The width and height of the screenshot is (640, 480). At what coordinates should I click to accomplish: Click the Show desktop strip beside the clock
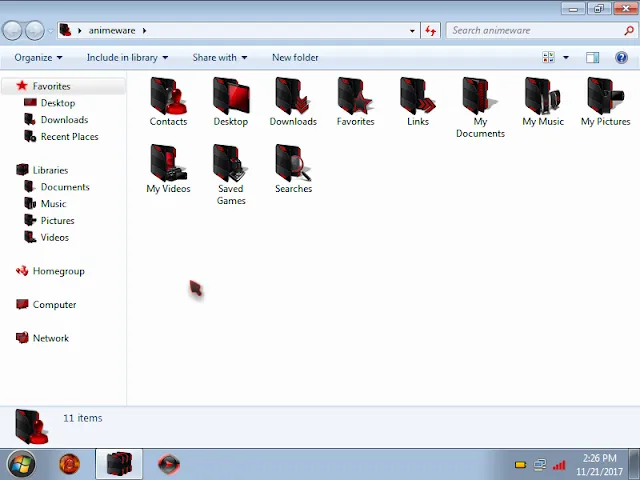coord(634,464)
